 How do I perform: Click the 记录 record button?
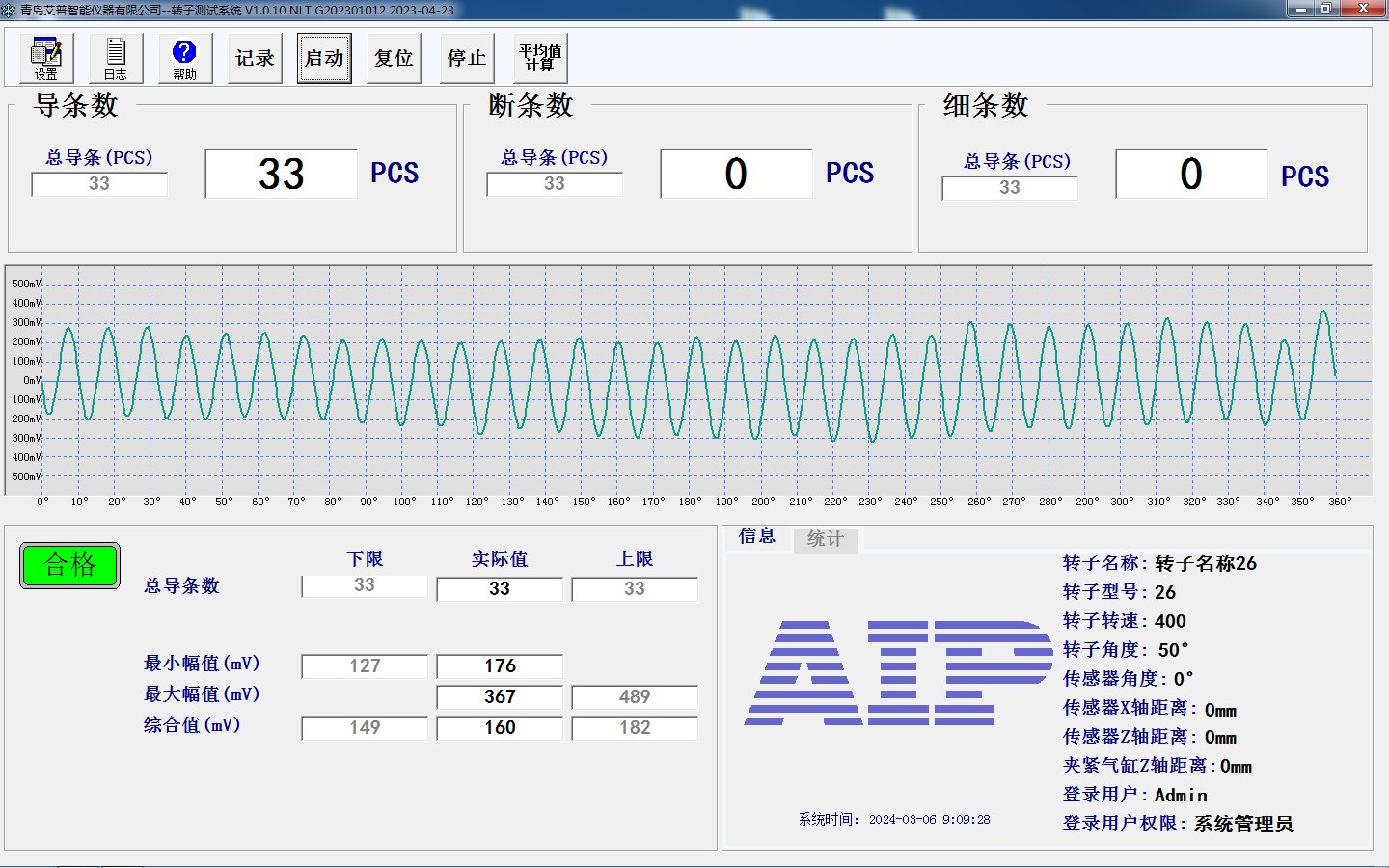tap(255, 58)
